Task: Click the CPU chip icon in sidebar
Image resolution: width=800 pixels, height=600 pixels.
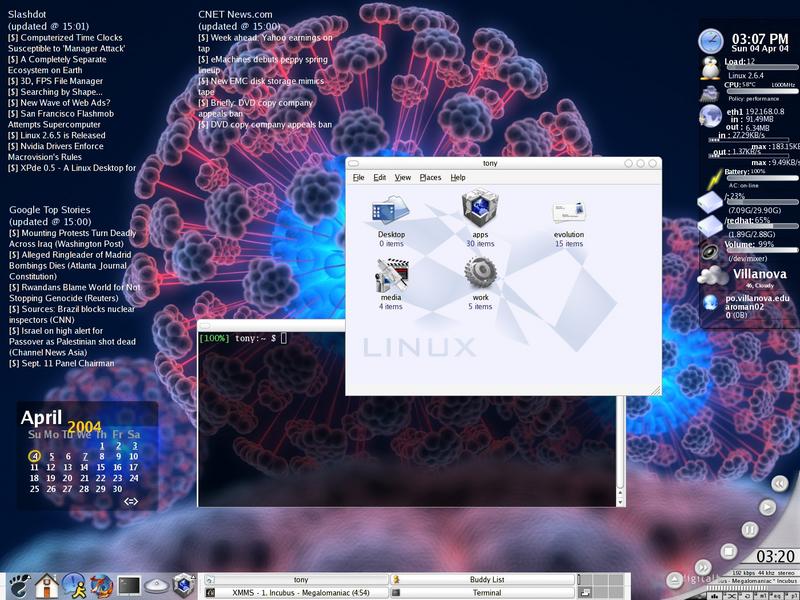Action: coord(709,93)
